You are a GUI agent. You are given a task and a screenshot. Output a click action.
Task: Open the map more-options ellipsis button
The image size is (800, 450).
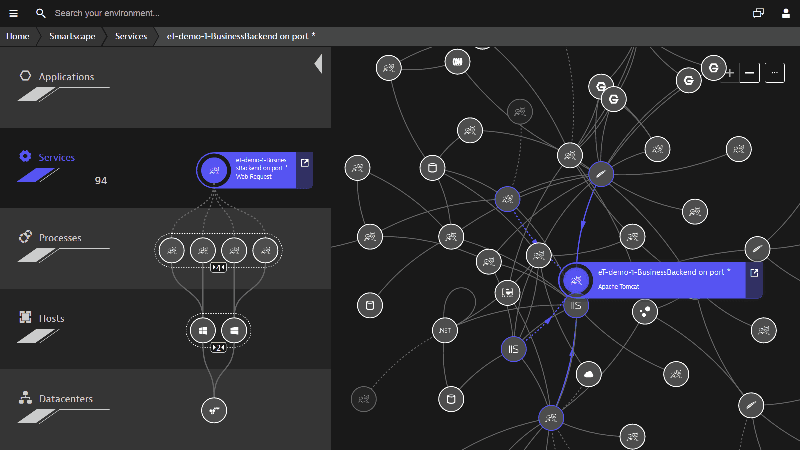775,73
